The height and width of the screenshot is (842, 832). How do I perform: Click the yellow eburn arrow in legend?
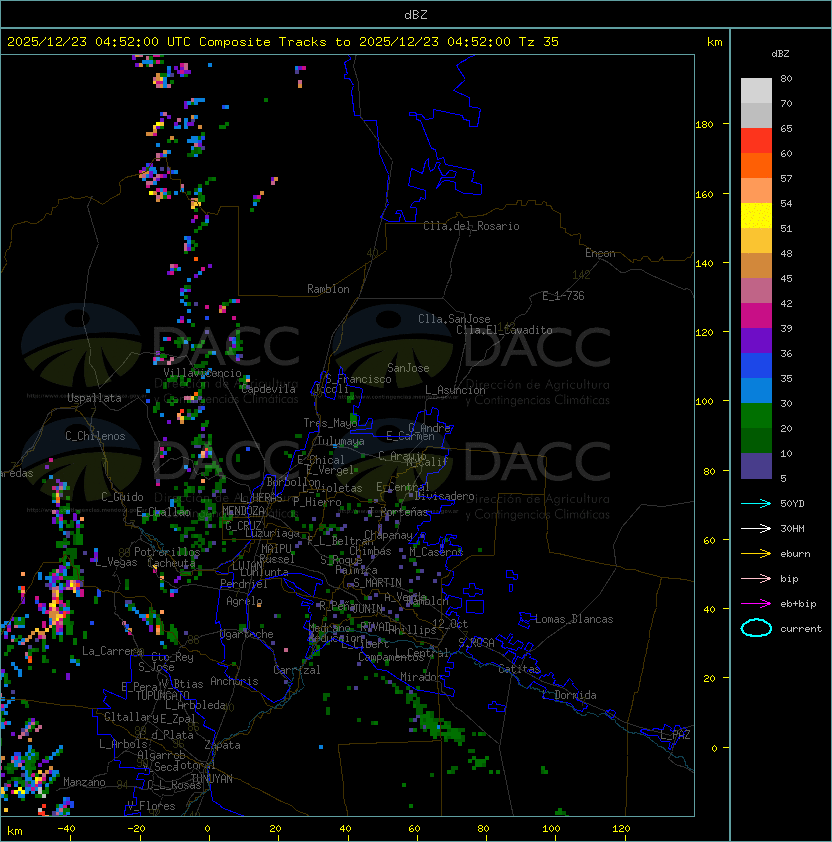(x=756, y=554)
